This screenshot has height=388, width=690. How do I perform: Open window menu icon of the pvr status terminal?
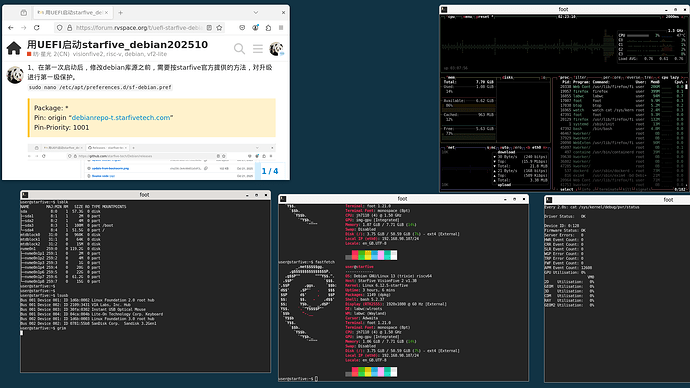pyautogui.click(x=549, y=200)
